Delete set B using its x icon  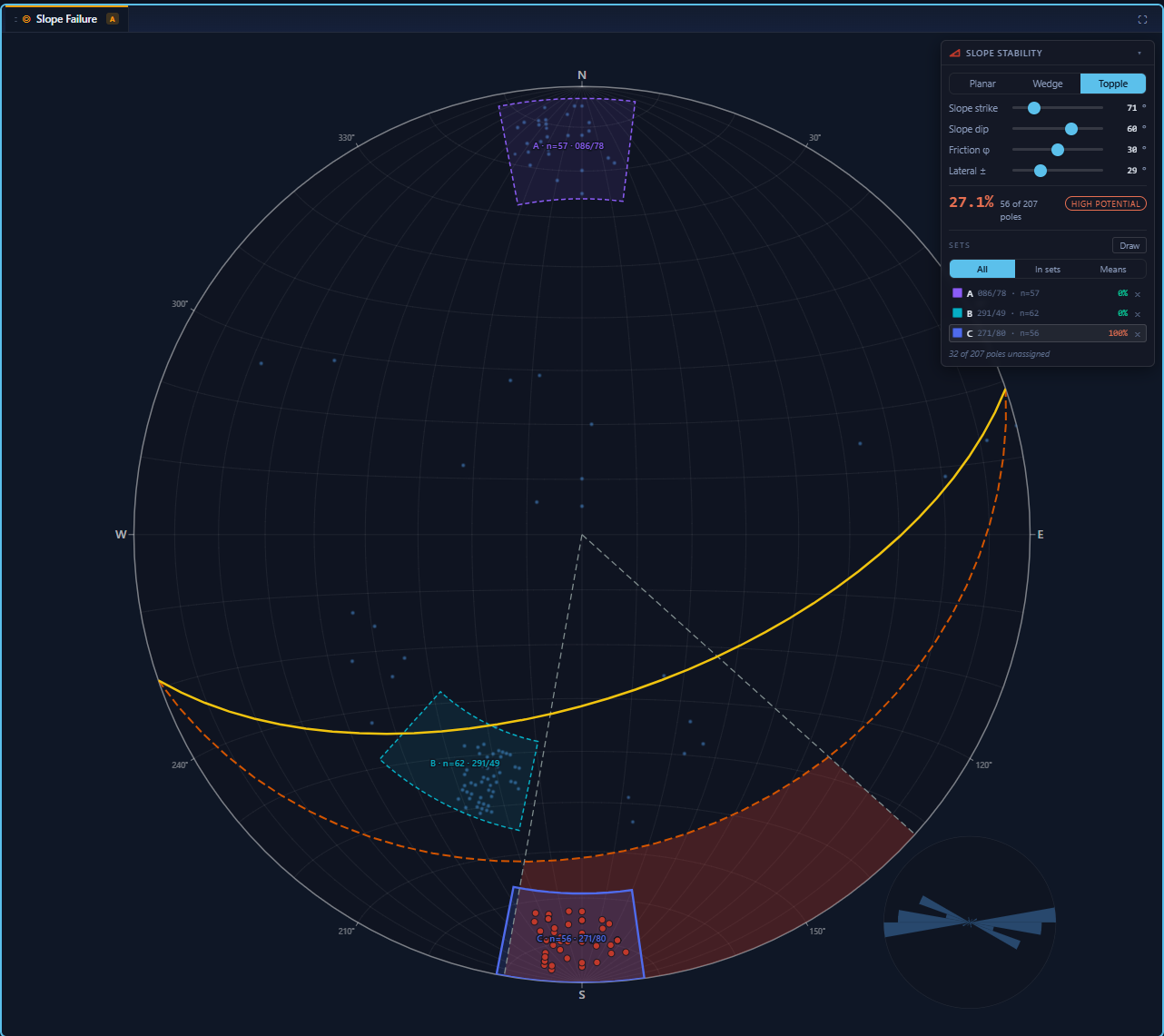(1138, 313)
